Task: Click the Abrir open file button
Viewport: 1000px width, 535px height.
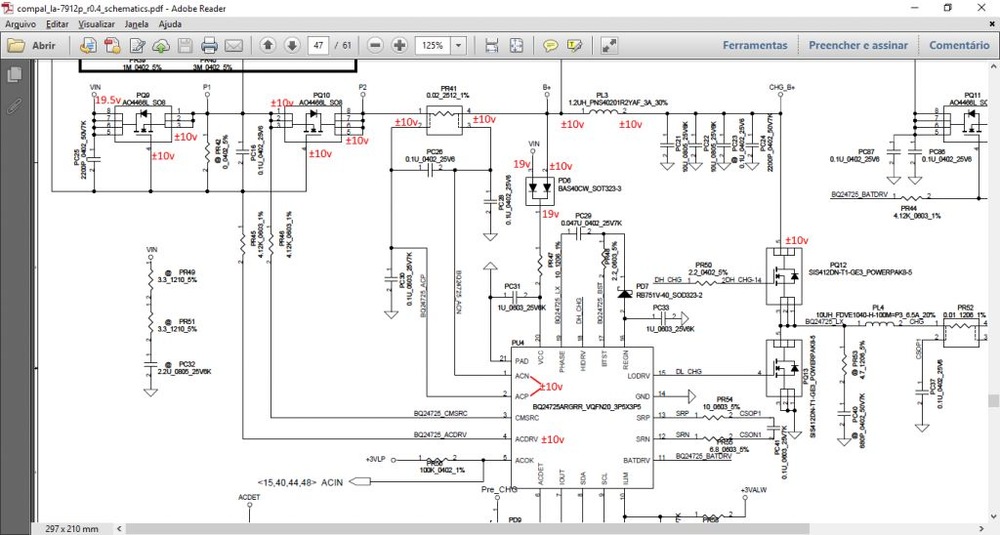Action: [33, 45]
